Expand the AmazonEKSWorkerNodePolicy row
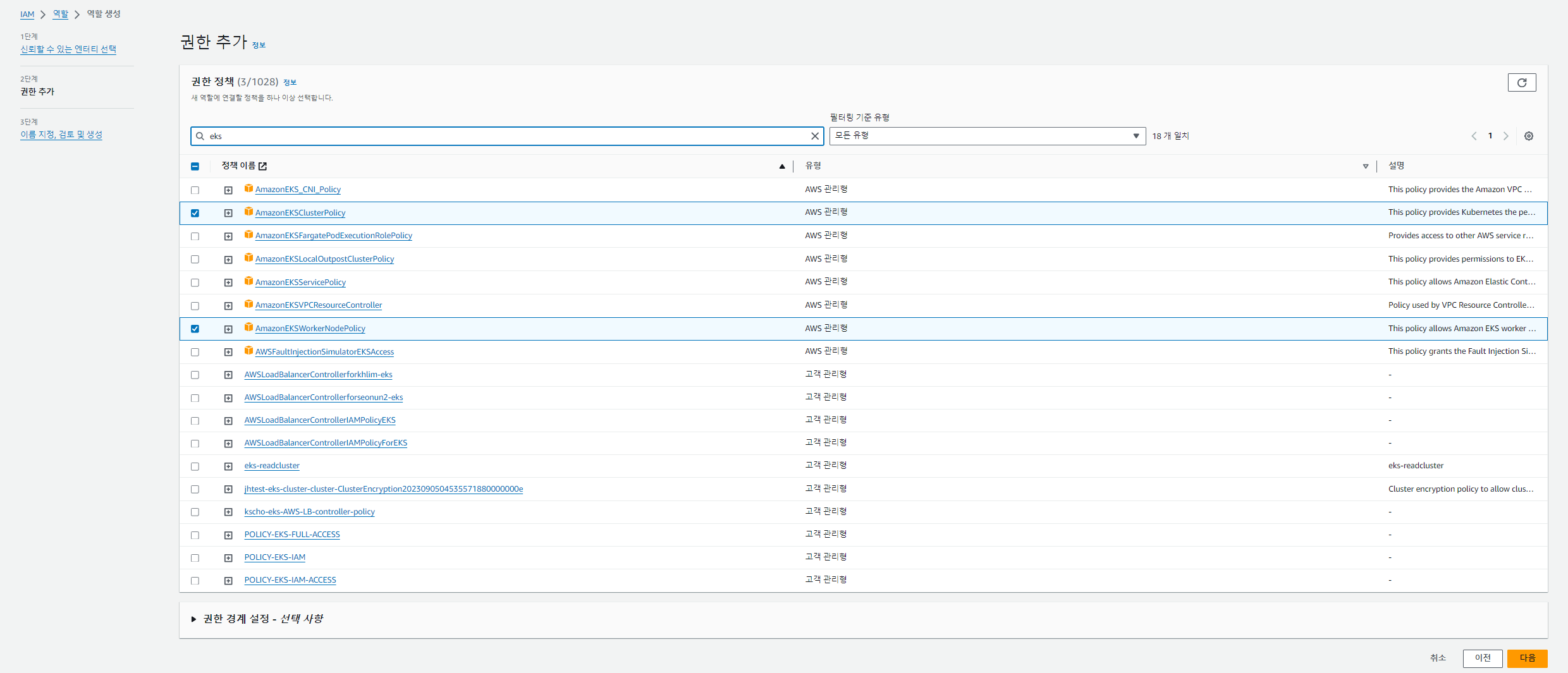This screenshot has width=1568, height=673. click(228, 329)
